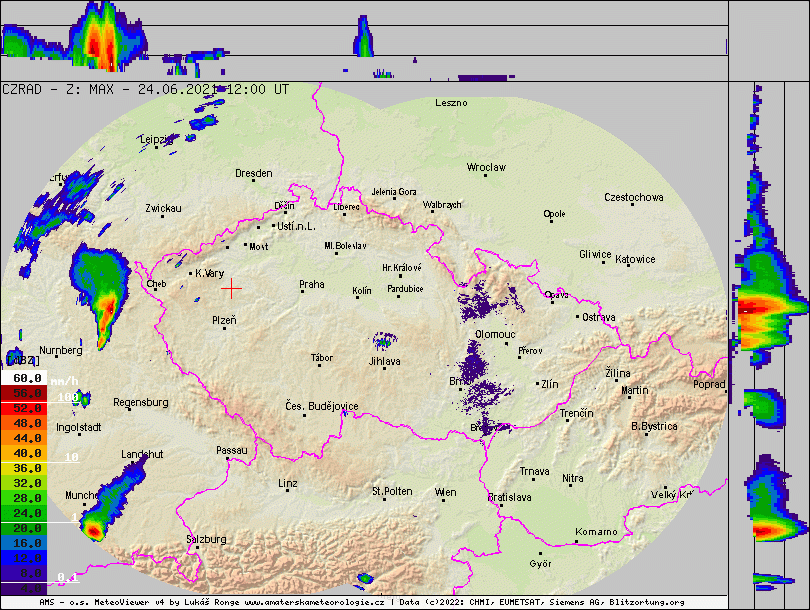This screenshot has height=610, width=810.
Task: Click the Praha city marker
Action: tap(301, 293)
